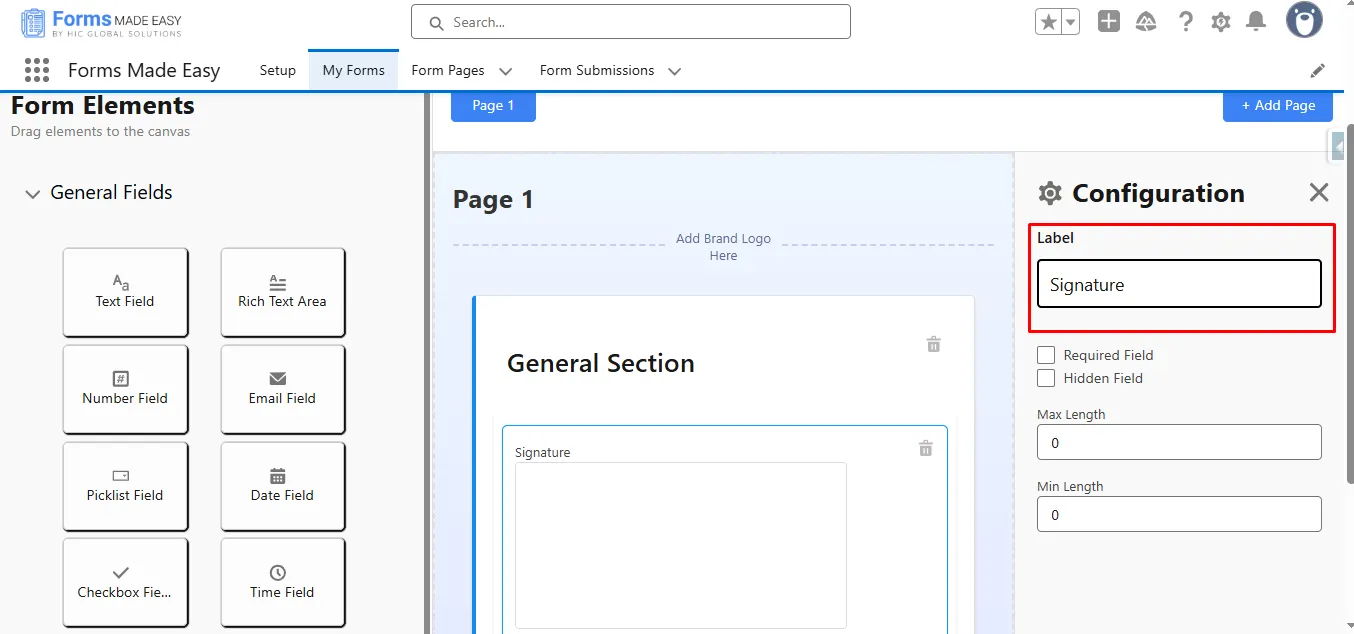
Task: Open the Help question mark icon
Action: (x=1185, y=22)
